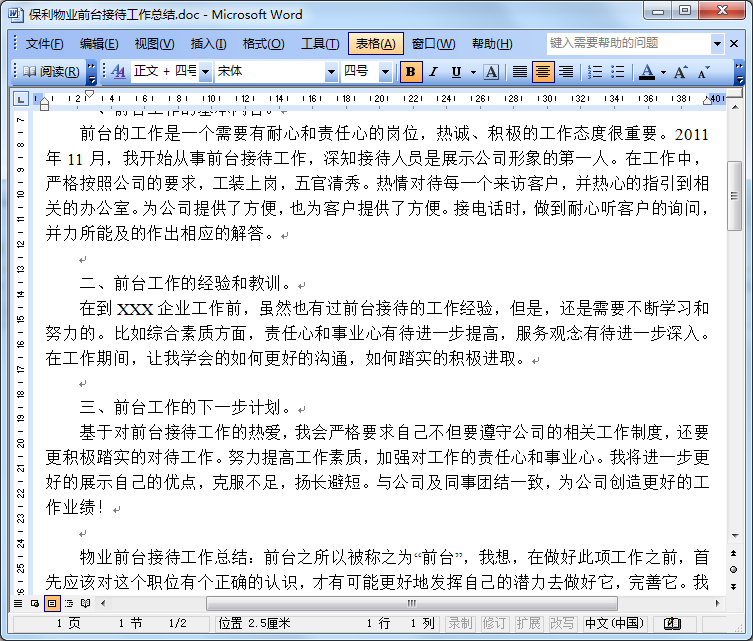753x641 pixels.
Task: Apply character border button
Action: (491, 72)
